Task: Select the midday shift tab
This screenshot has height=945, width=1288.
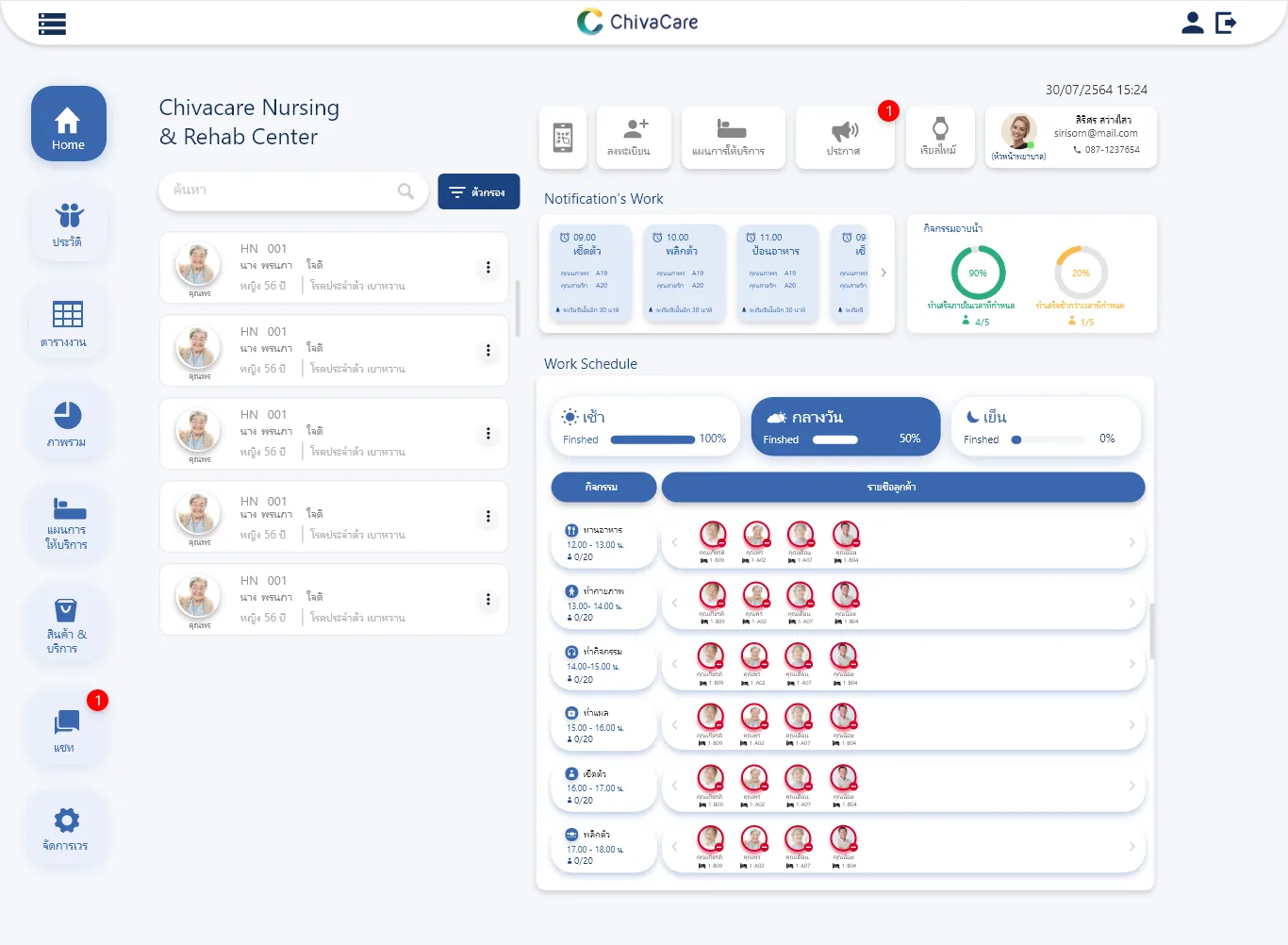Action: click(x=845, y=426)
